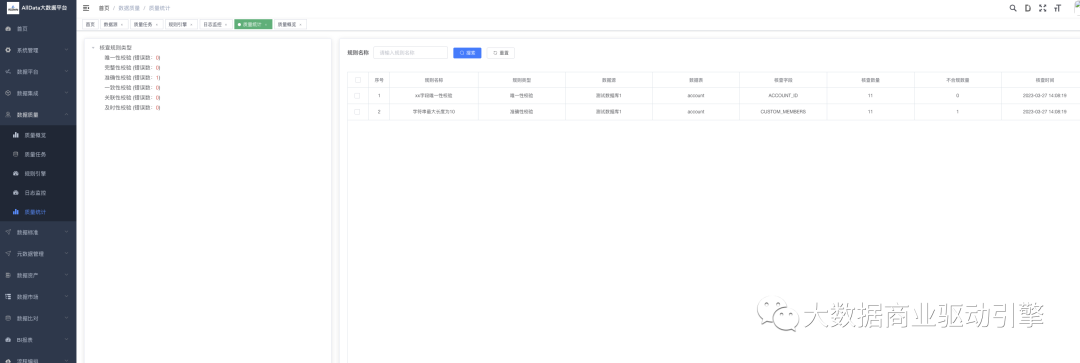Open the top-bar search magnifier icon
Image resolution: width=1080 pixels, height=363 pixels.
(x=1012, y=8)
